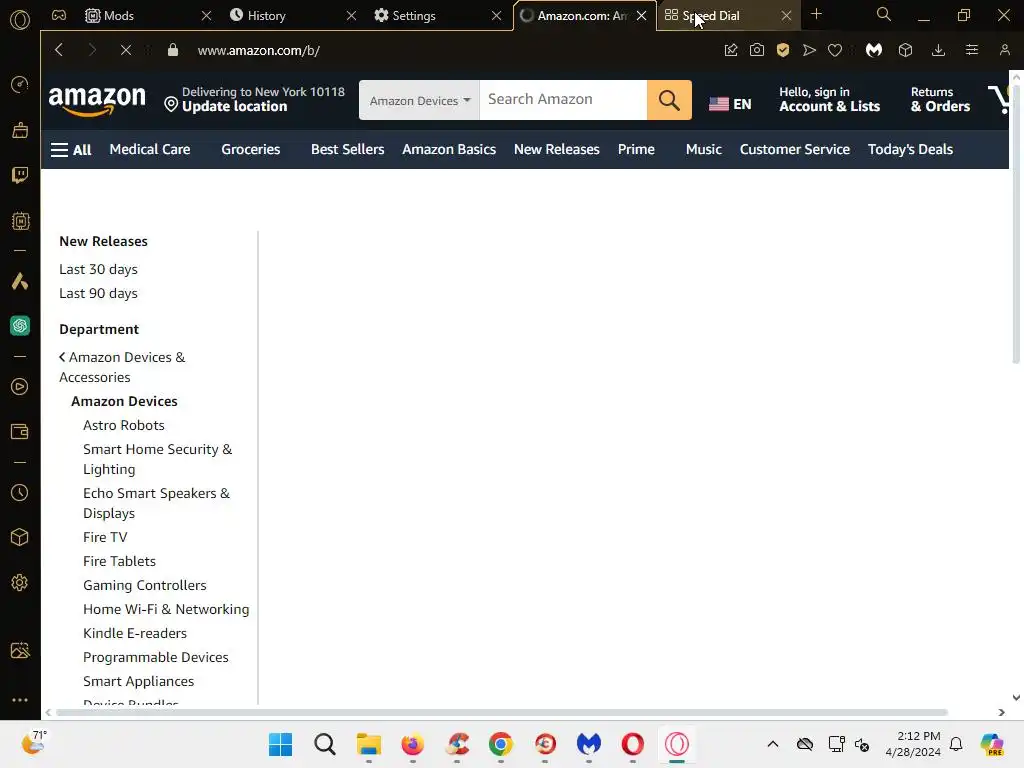Open Twitch panel in the sidebar
This screenshot has width=1024, height=768.
click(20, 174)
